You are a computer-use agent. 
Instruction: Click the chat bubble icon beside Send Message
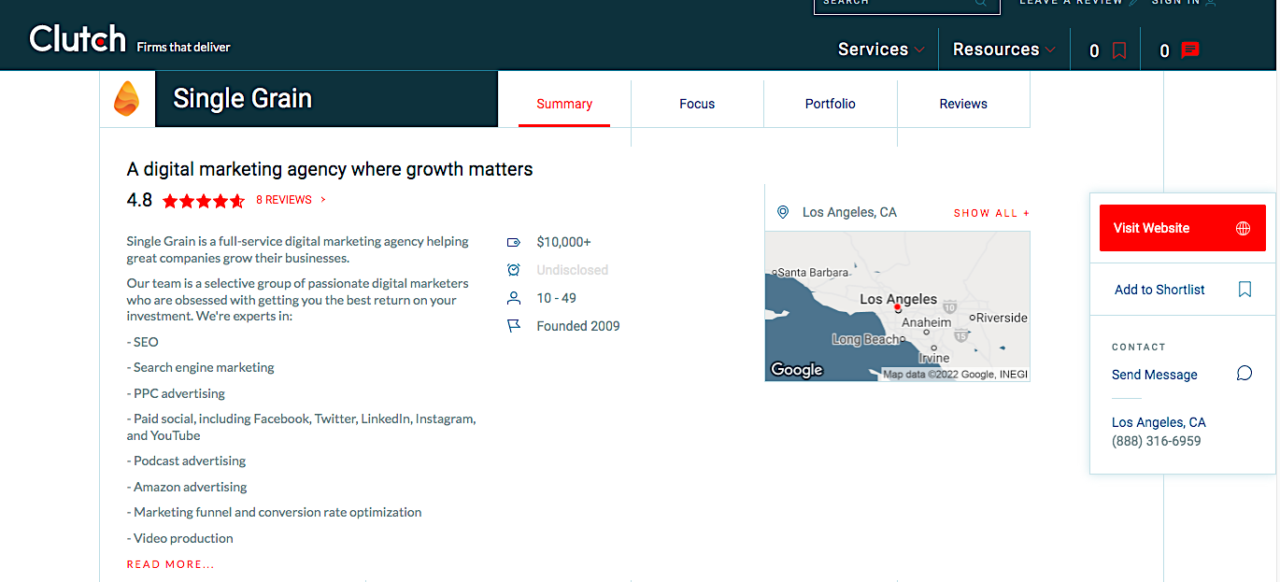point(1244,374)
